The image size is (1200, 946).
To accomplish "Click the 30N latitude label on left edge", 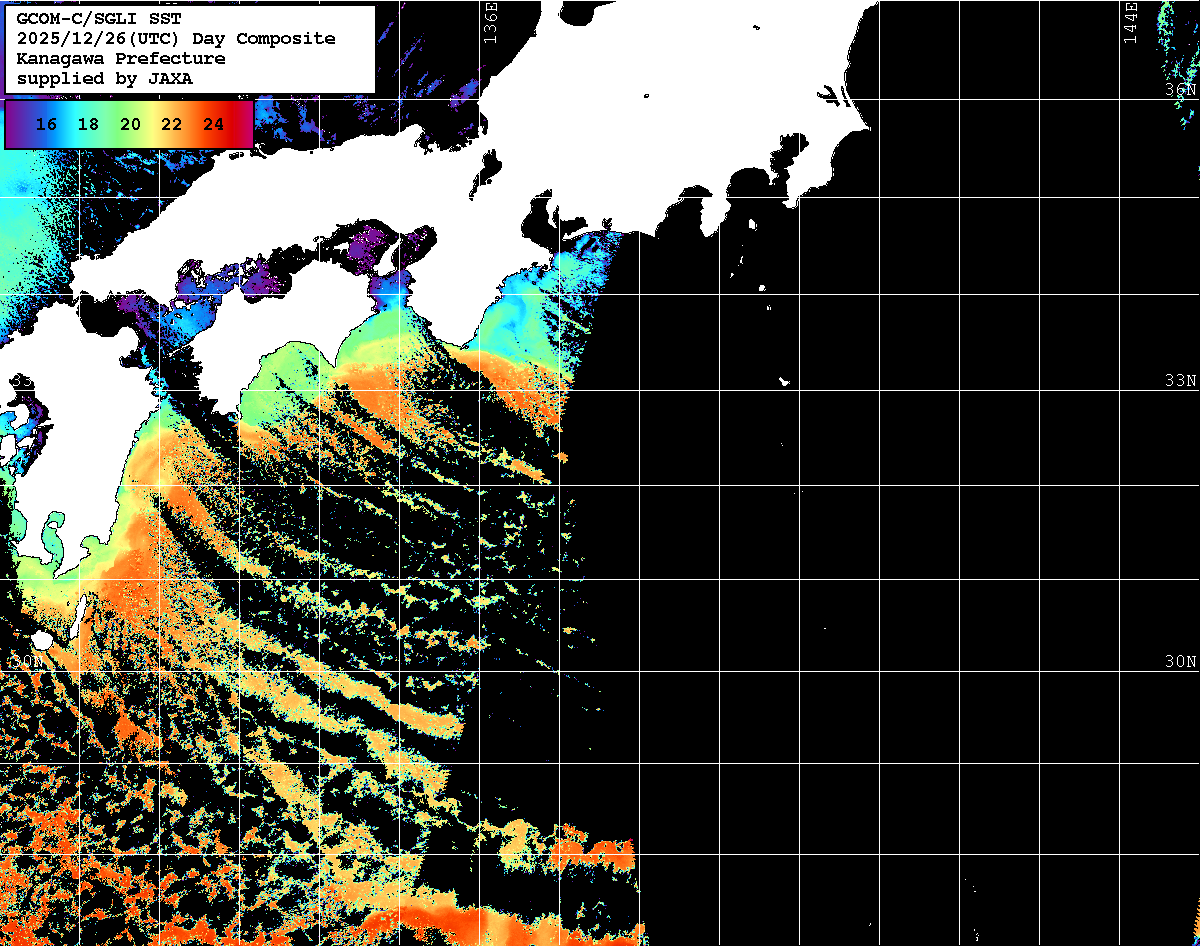I will coord(24,661).
